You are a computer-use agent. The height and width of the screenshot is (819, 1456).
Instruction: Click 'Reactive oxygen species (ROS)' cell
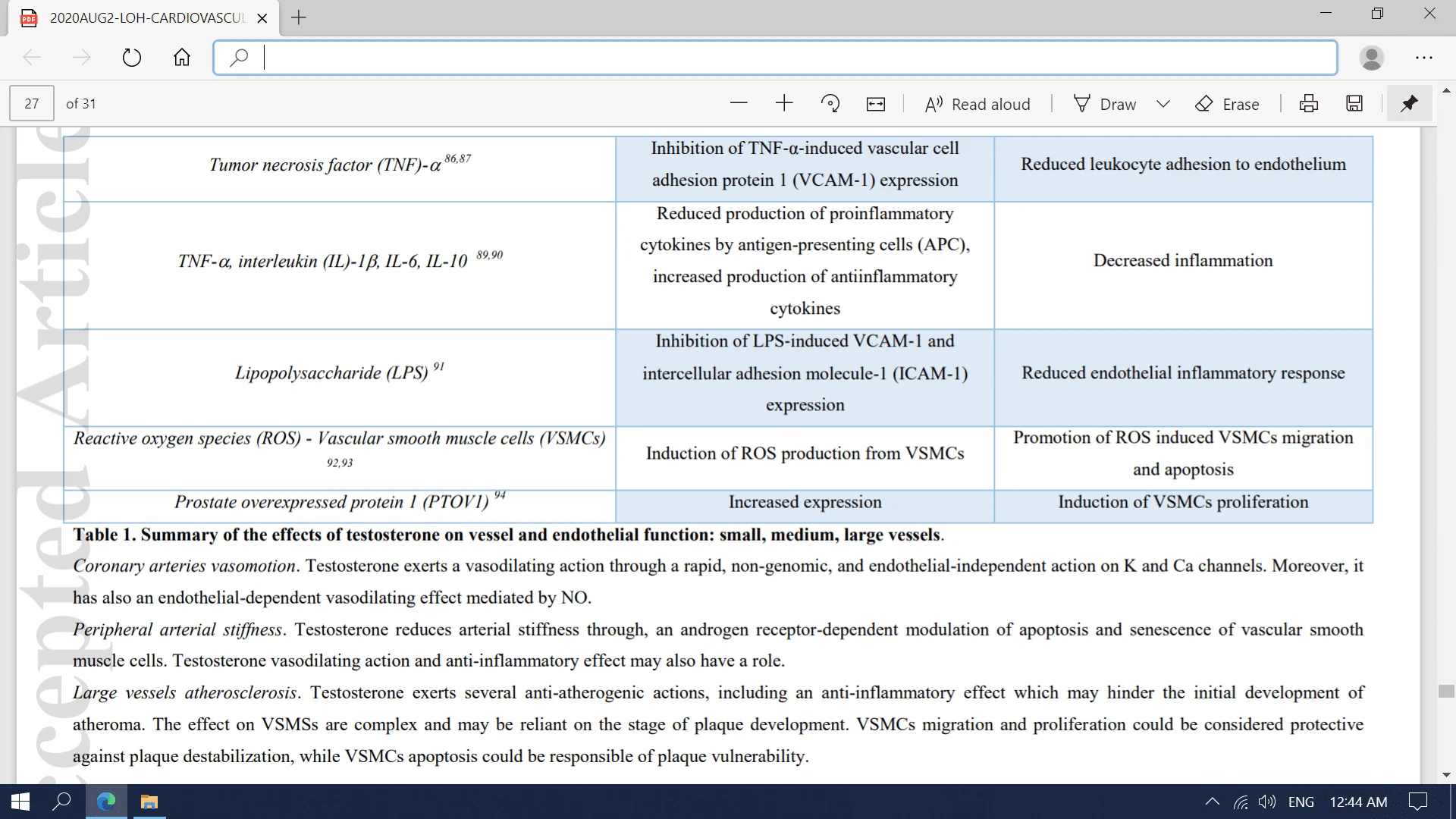[340, 457]
